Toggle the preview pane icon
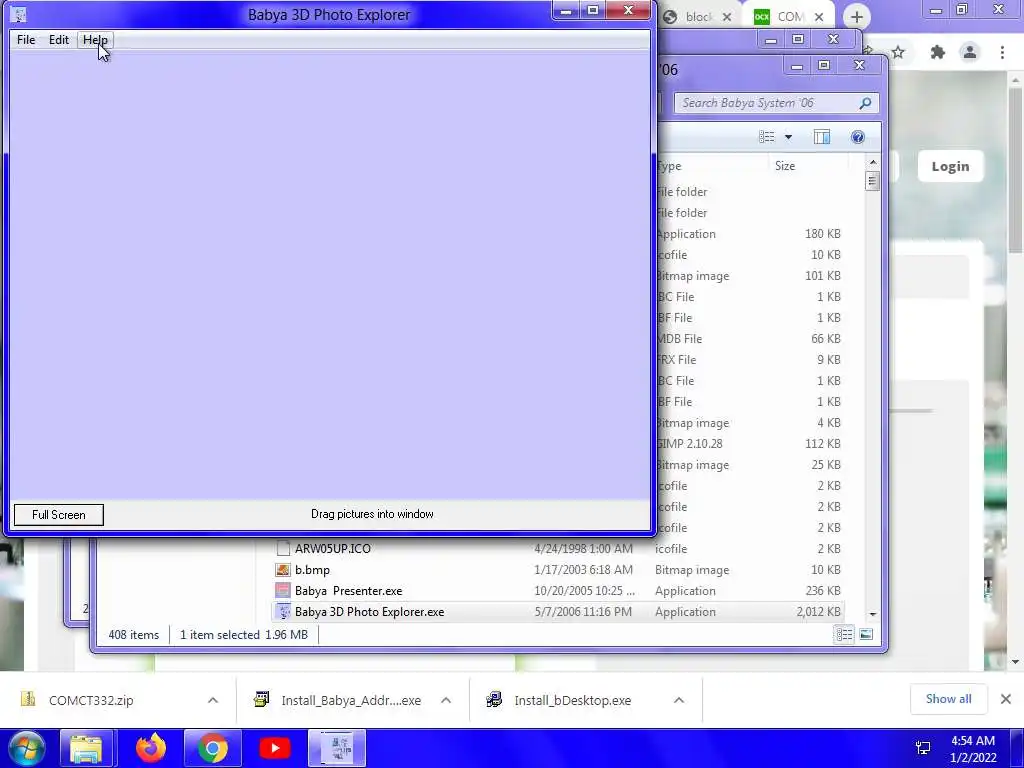 [822, 136]
